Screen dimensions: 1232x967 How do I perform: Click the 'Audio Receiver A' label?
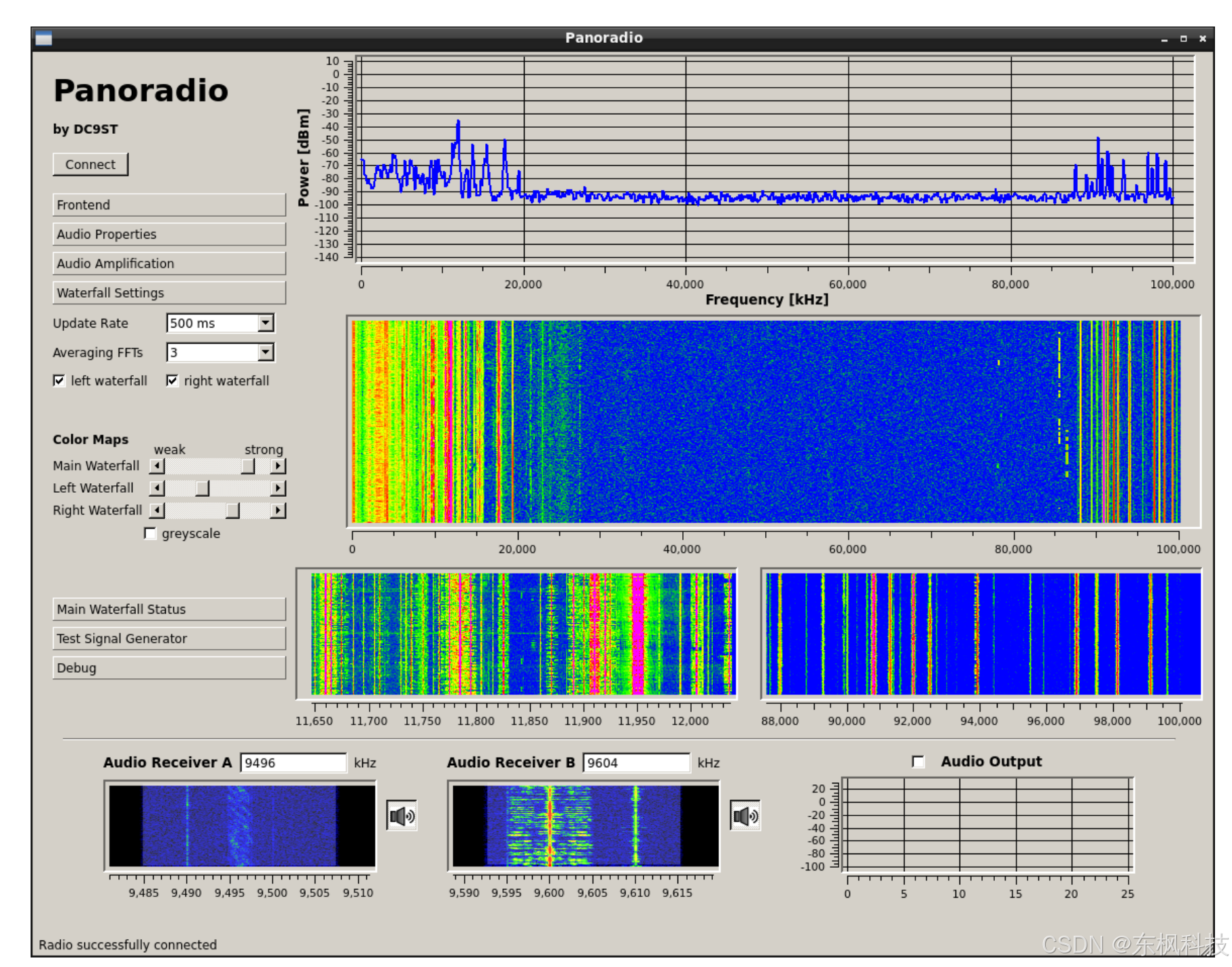pyautogui.click(x=168, y=762)
